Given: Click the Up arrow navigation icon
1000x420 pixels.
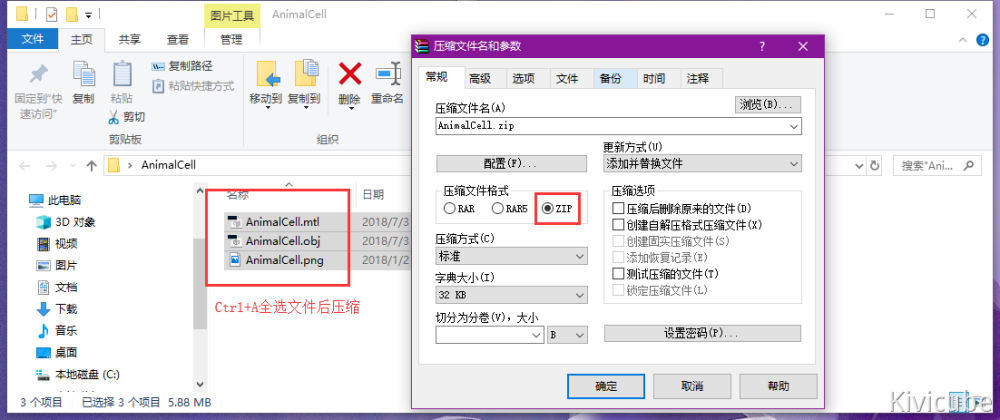Looking at the screenshot, I should 91,166.
